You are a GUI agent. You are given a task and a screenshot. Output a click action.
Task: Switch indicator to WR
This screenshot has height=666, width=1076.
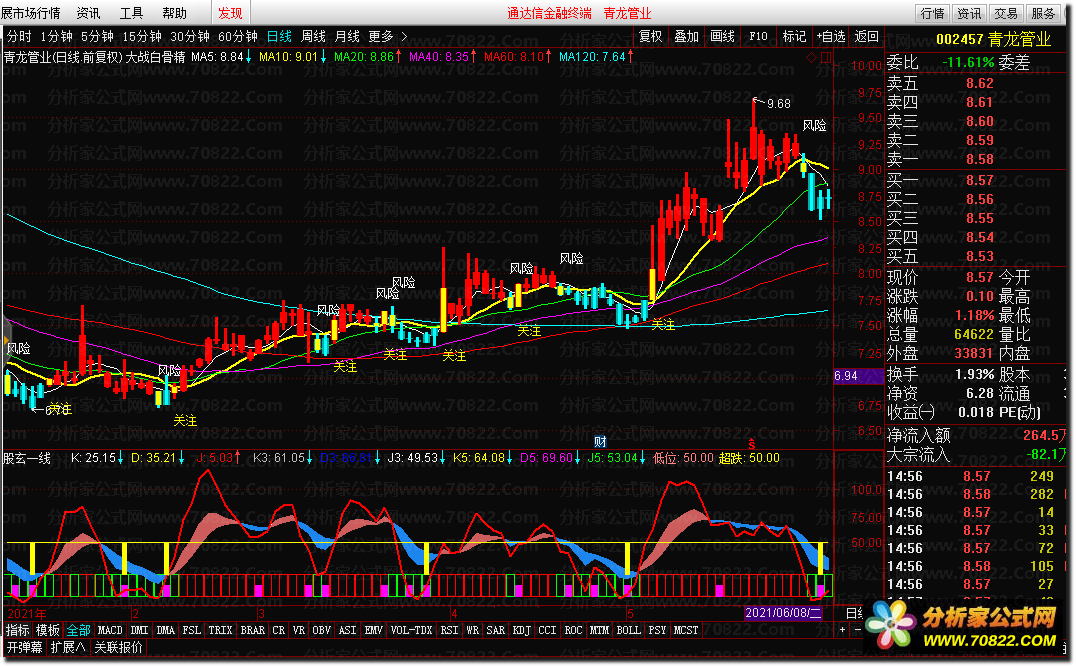coord(472,630)
